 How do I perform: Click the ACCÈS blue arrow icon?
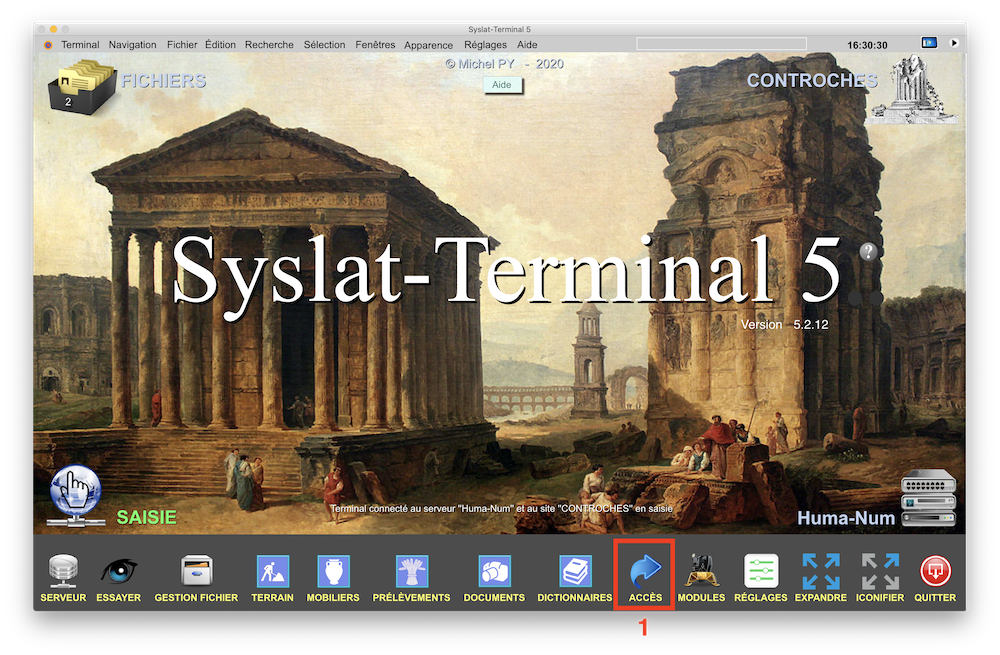645,570
